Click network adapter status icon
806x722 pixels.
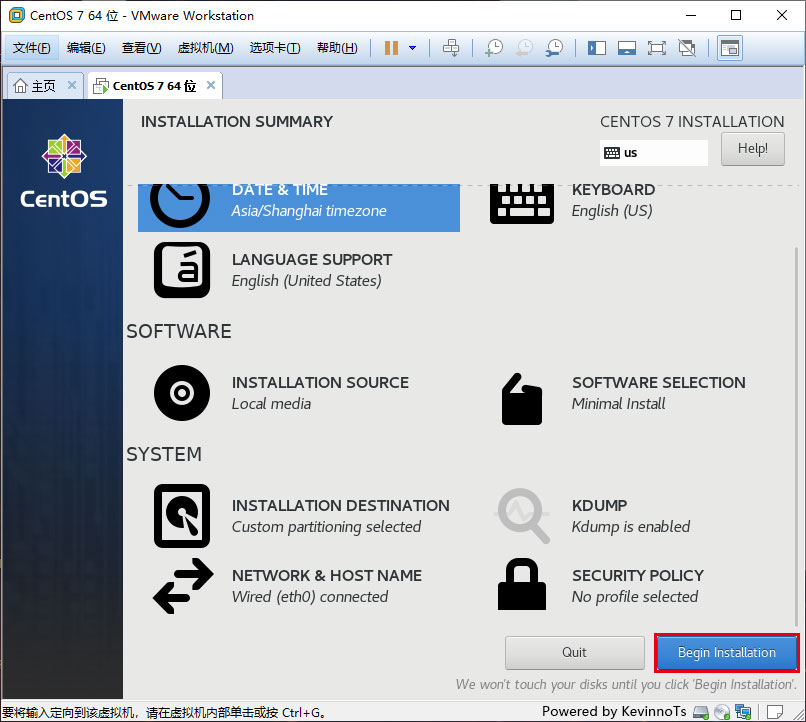point(742,712)
